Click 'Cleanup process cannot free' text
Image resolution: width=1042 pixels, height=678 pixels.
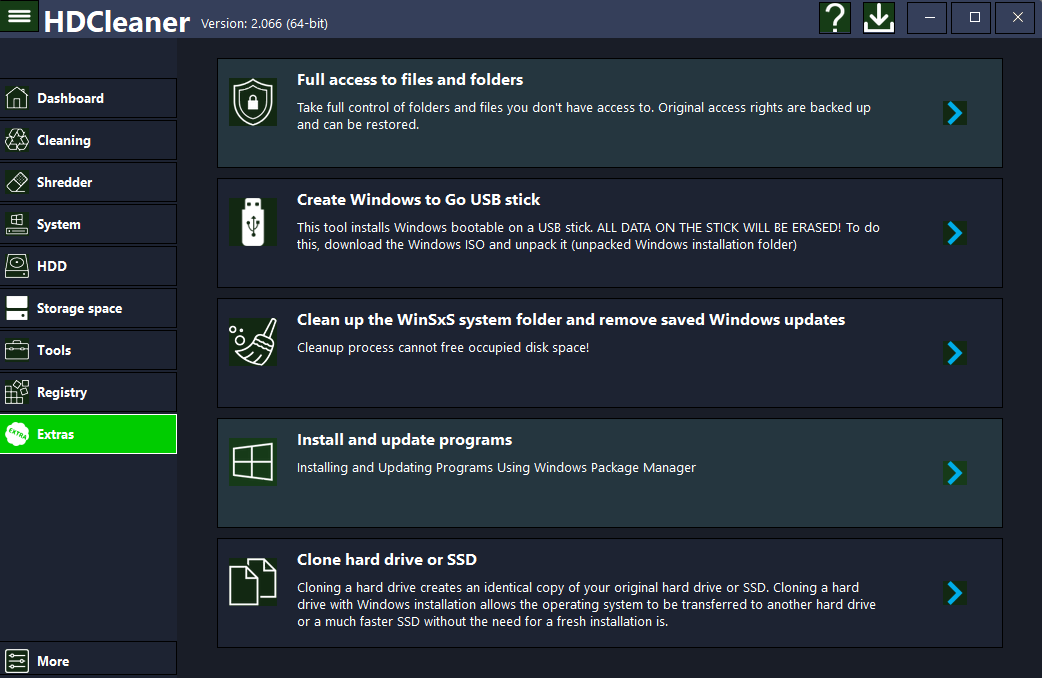click(443, 348)
